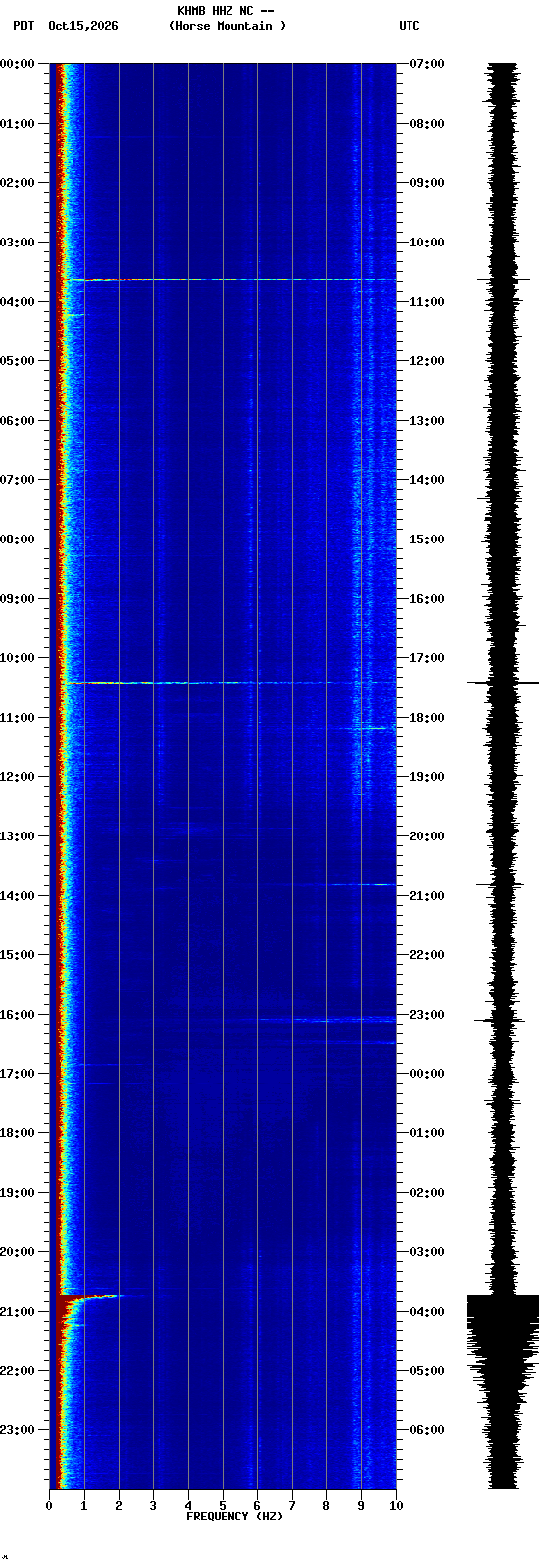546x1568 pixels.
Task: Select the bright event streak near 10:25 PDT
Action: (229, 683)
